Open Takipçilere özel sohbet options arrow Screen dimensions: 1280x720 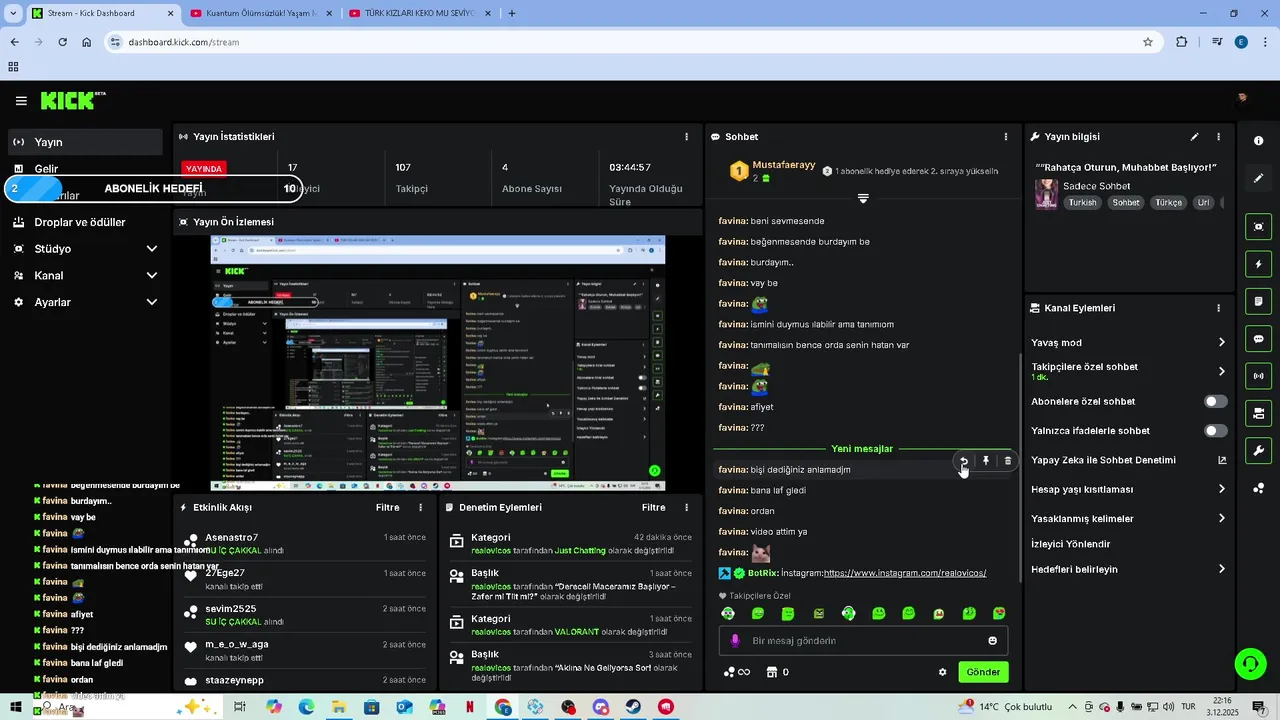point(1221,371)
